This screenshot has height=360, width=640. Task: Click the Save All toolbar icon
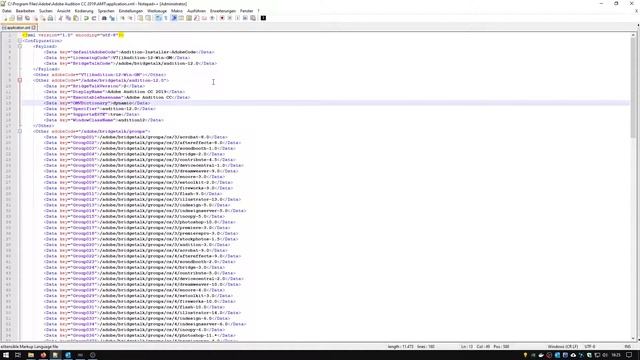[27, 18]
